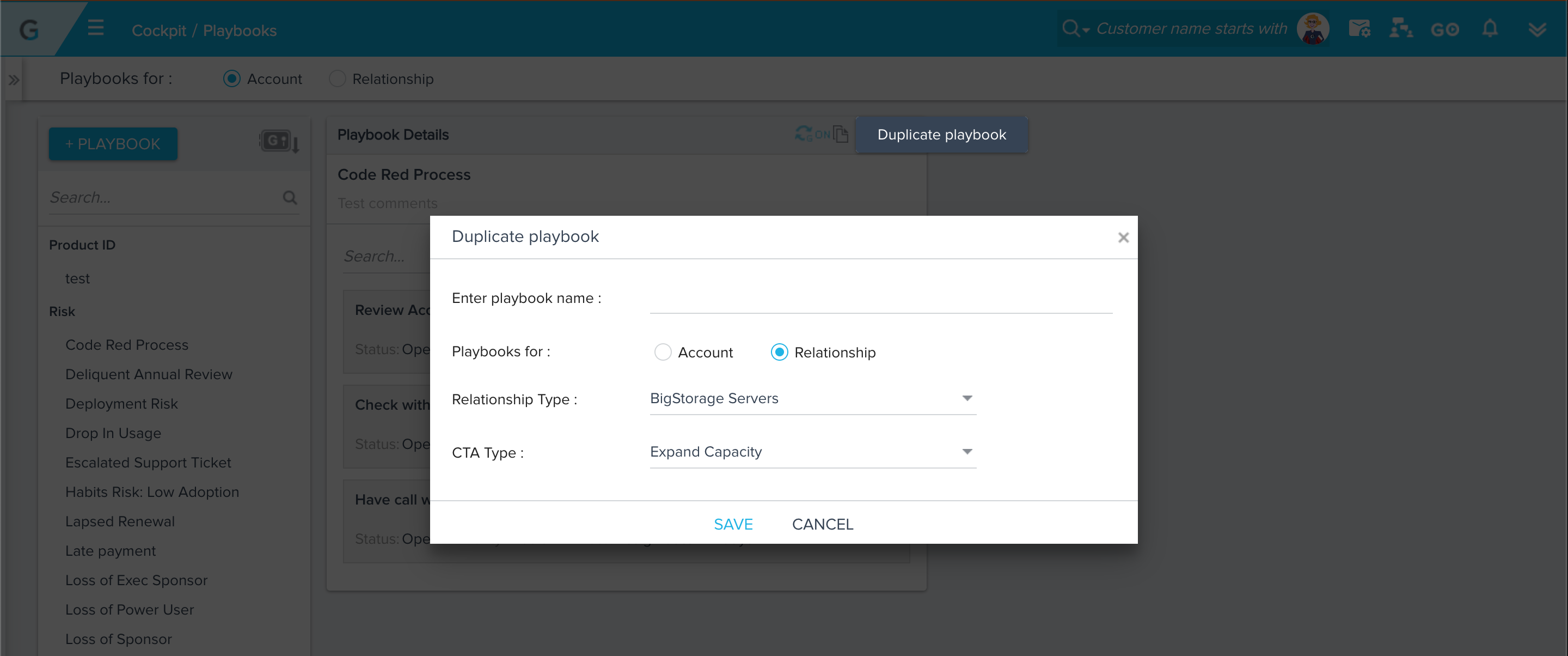Open the Have call task card

pyautogui.click(x=387, y=521)
